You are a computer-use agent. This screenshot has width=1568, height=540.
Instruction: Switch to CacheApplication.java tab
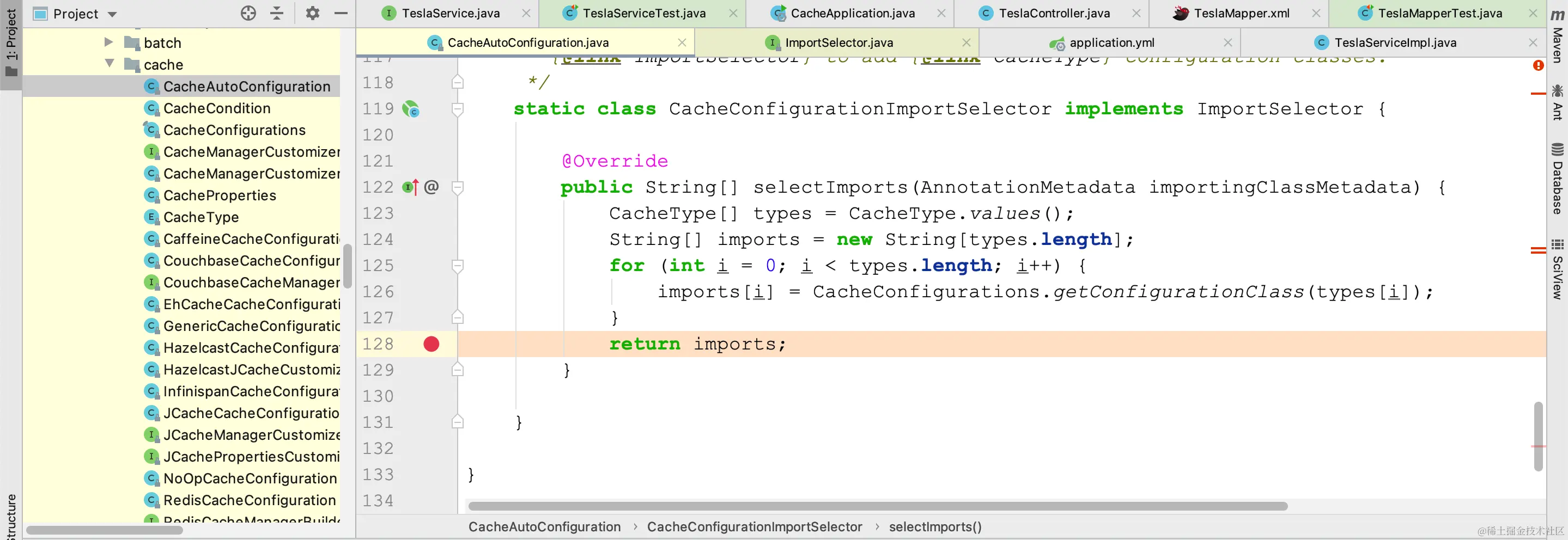[x=852, y=14]
